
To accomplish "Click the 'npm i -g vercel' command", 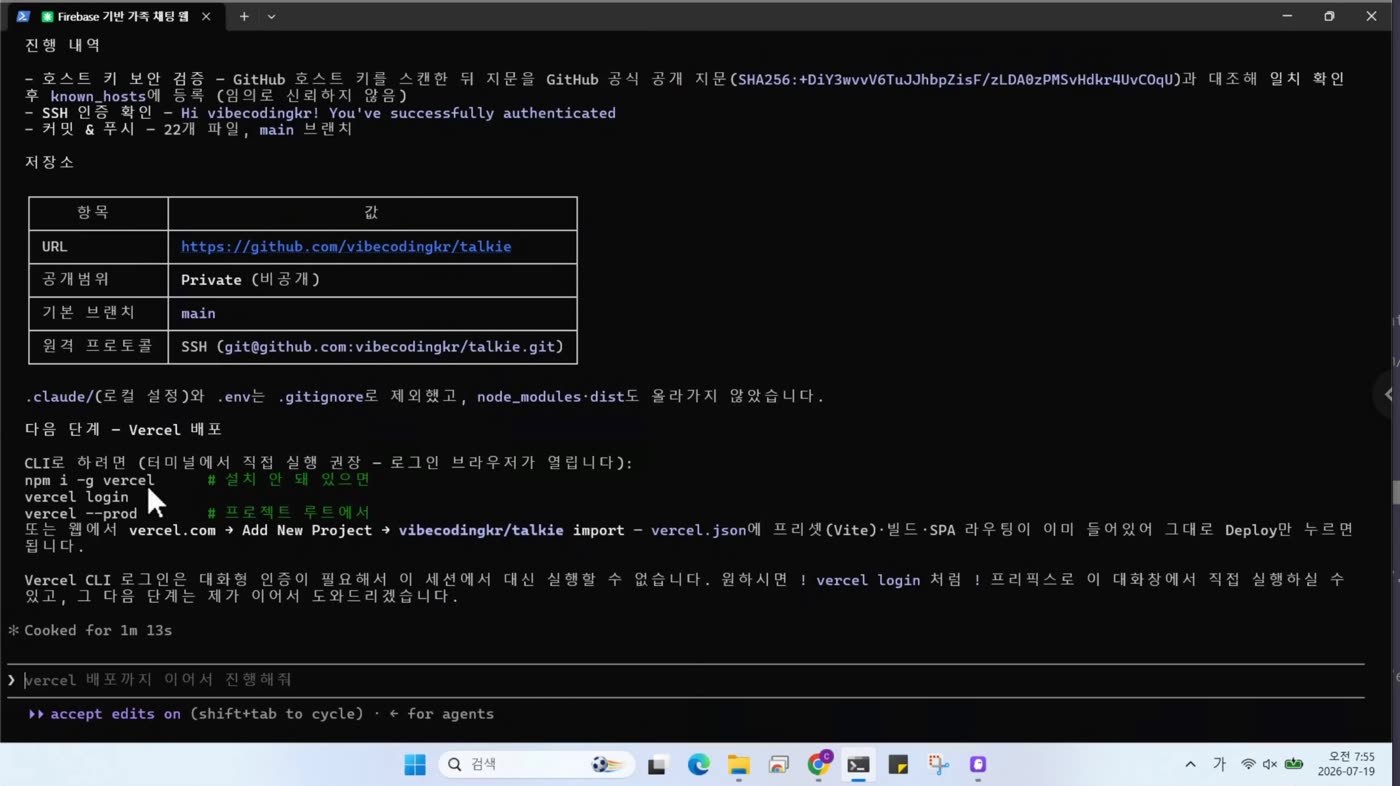I will pos(89,481).
